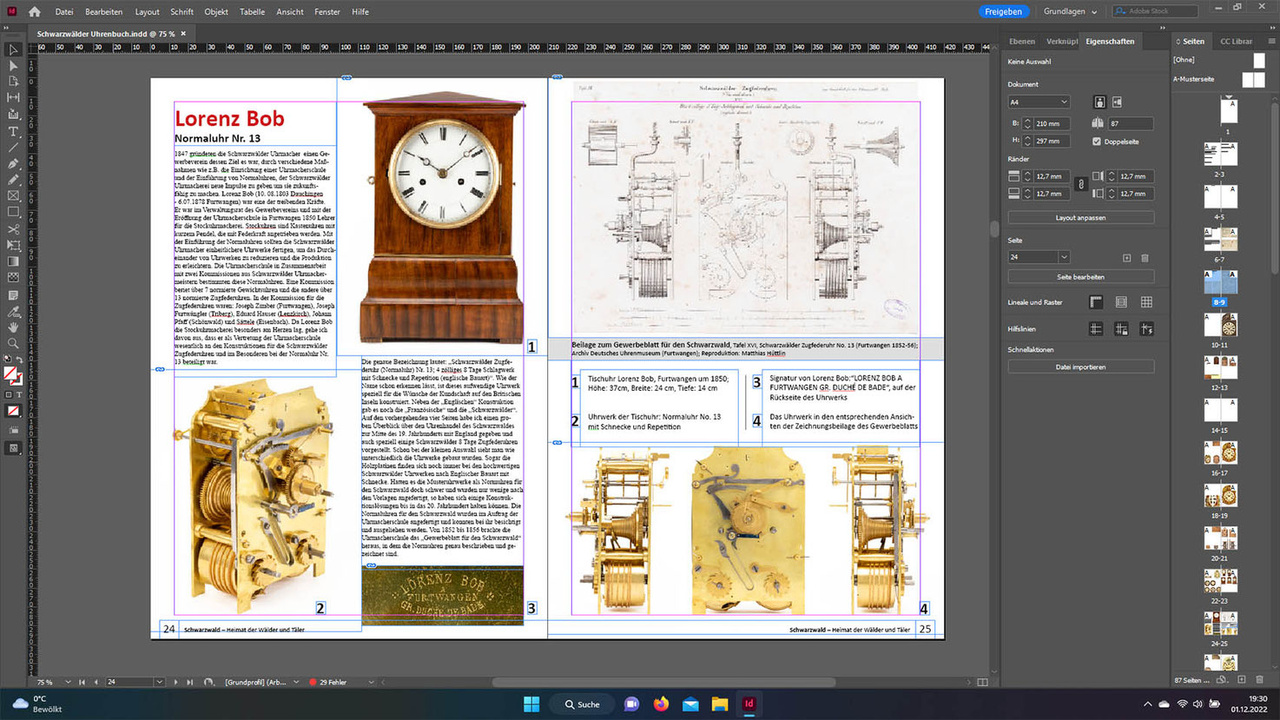Select the Scissors tool
Viewport: 1280px width, 720px height.
click(x=14, y=229)
